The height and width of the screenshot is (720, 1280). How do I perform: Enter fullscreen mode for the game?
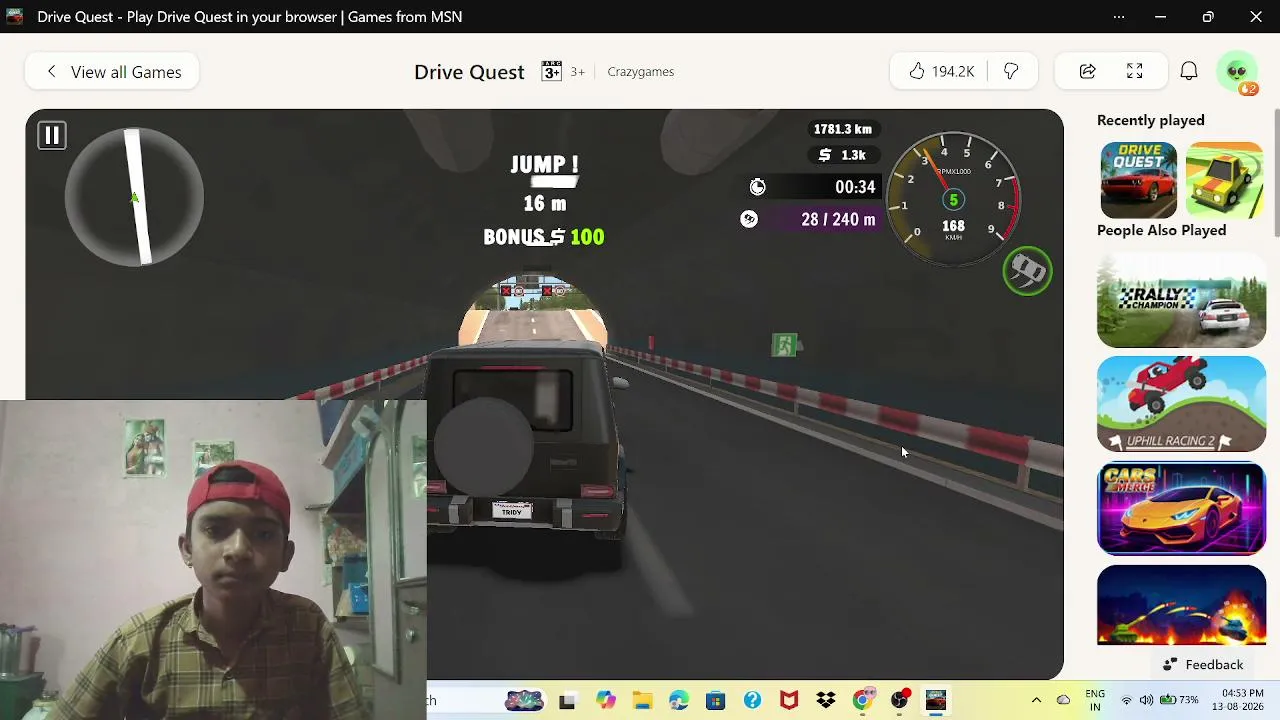1135,72
